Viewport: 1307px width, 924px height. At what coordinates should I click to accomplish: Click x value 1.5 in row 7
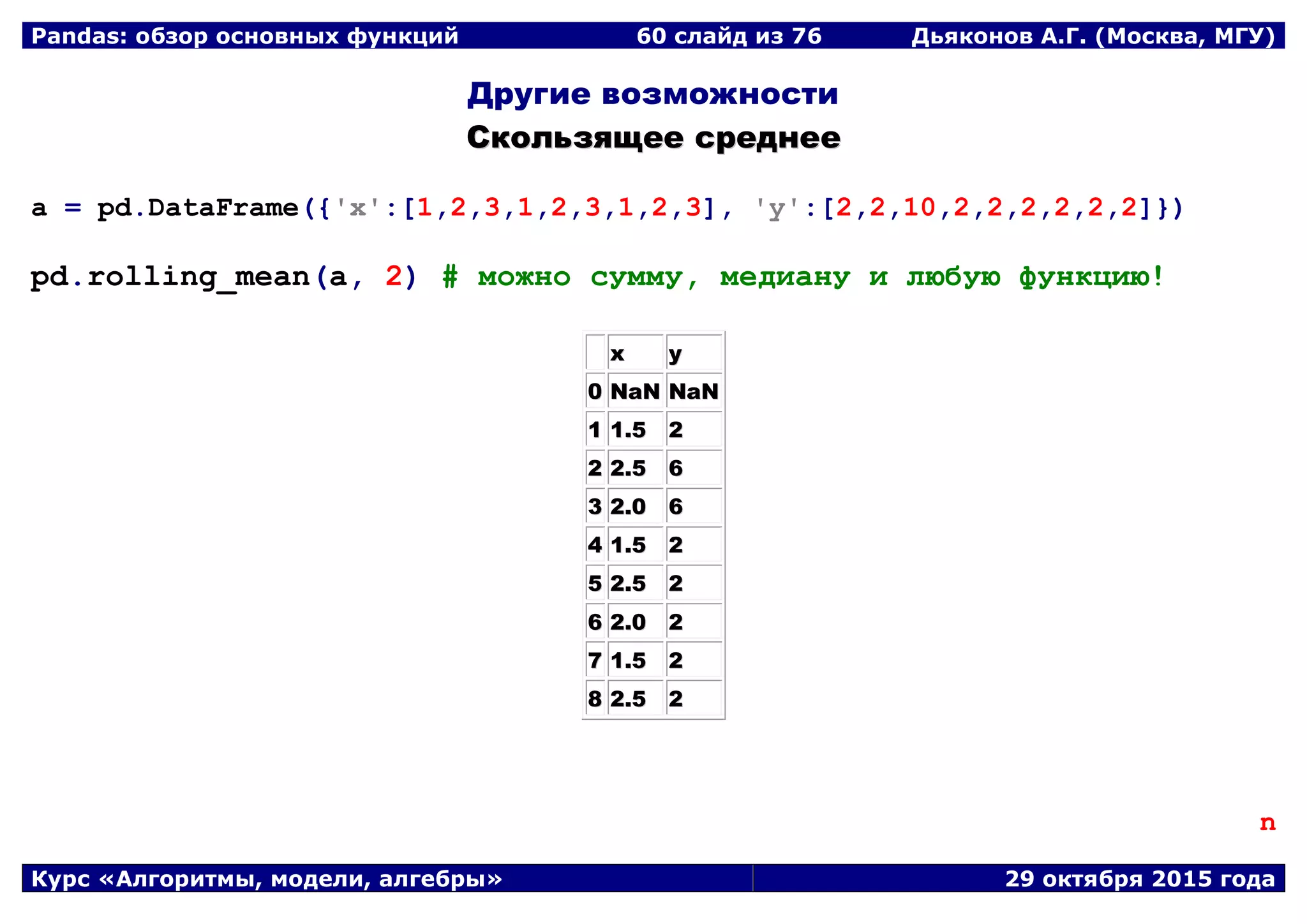628,660
